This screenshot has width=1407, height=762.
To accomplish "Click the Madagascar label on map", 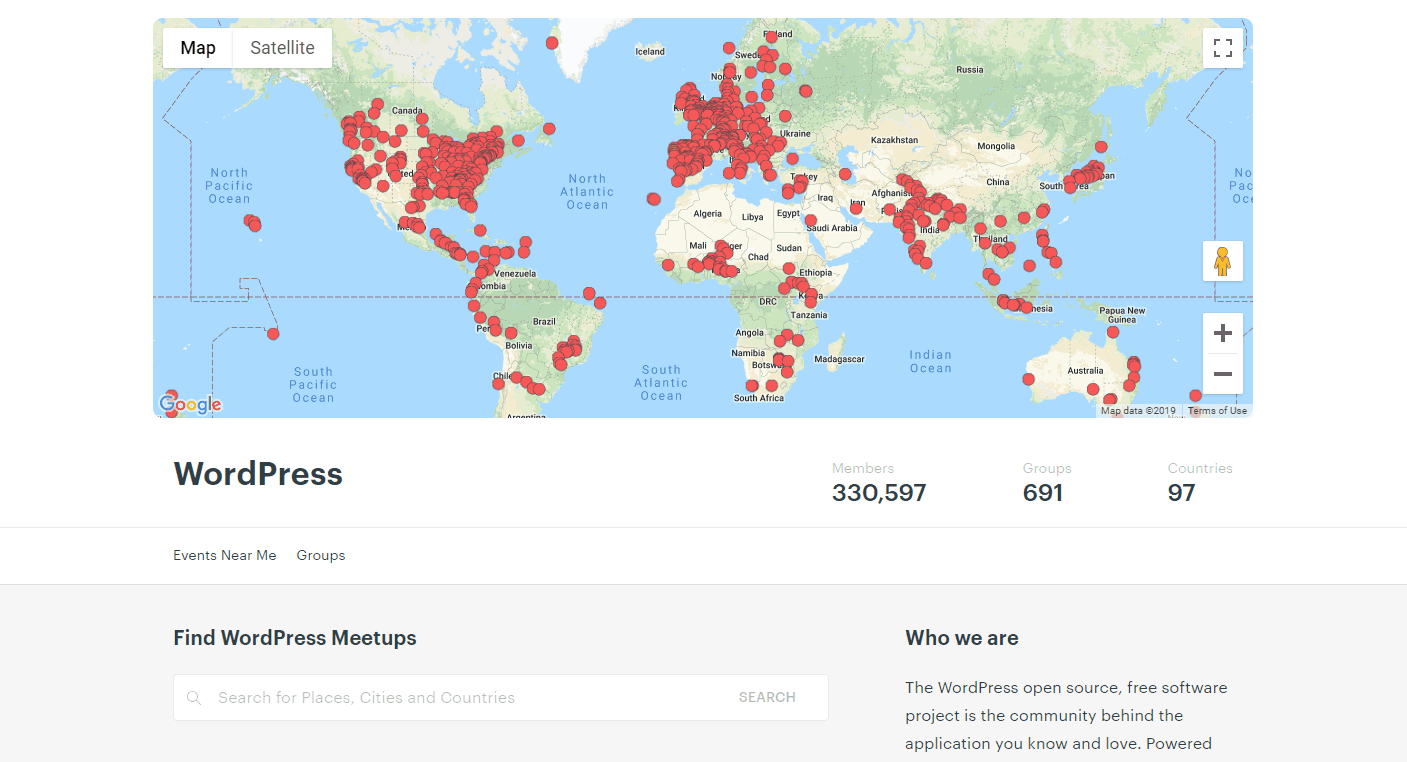I will [839, 359].
